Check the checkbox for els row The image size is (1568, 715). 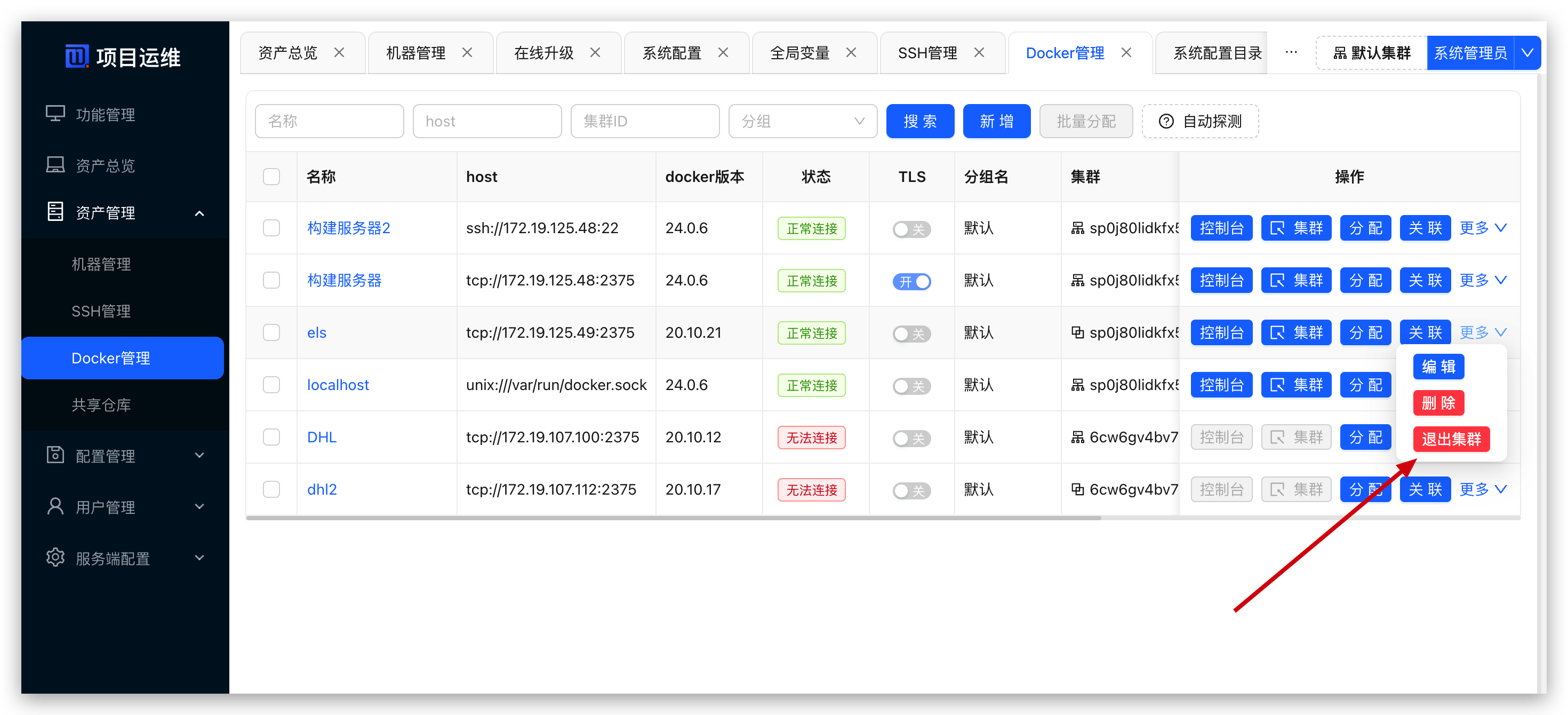271,332
